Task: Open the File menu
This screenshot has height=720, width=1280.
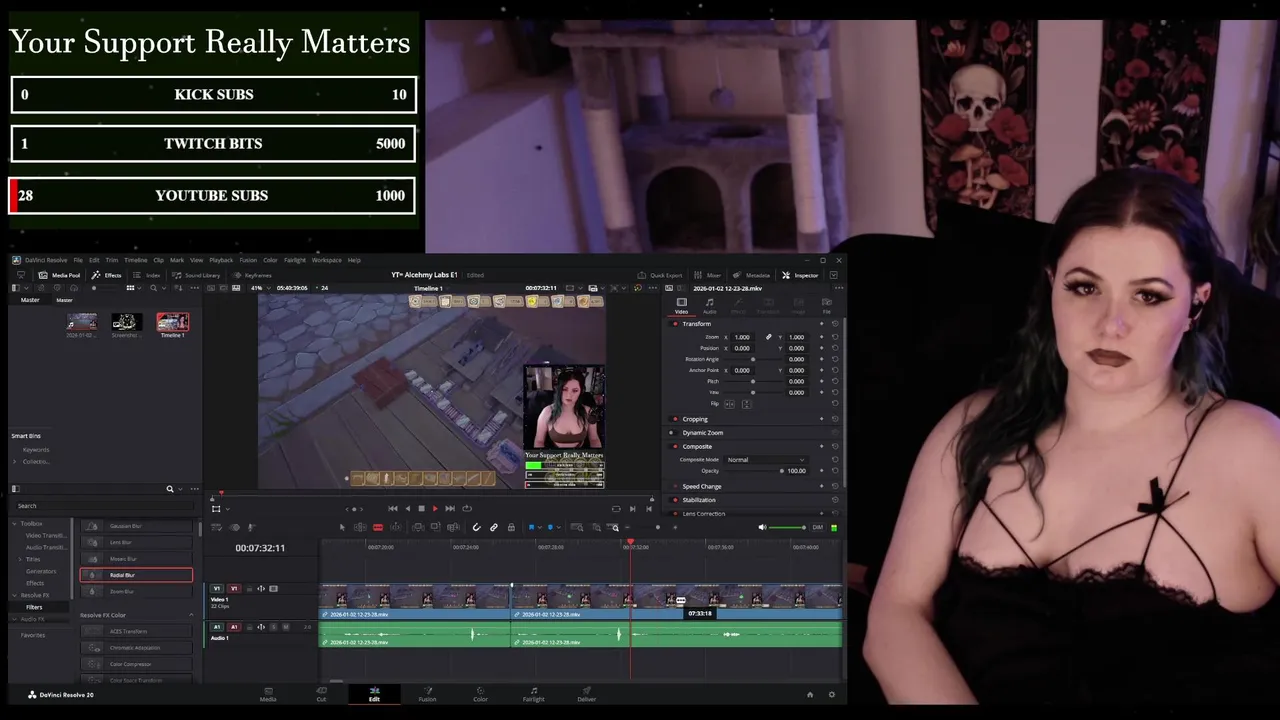Action: [x=78, y=260]
